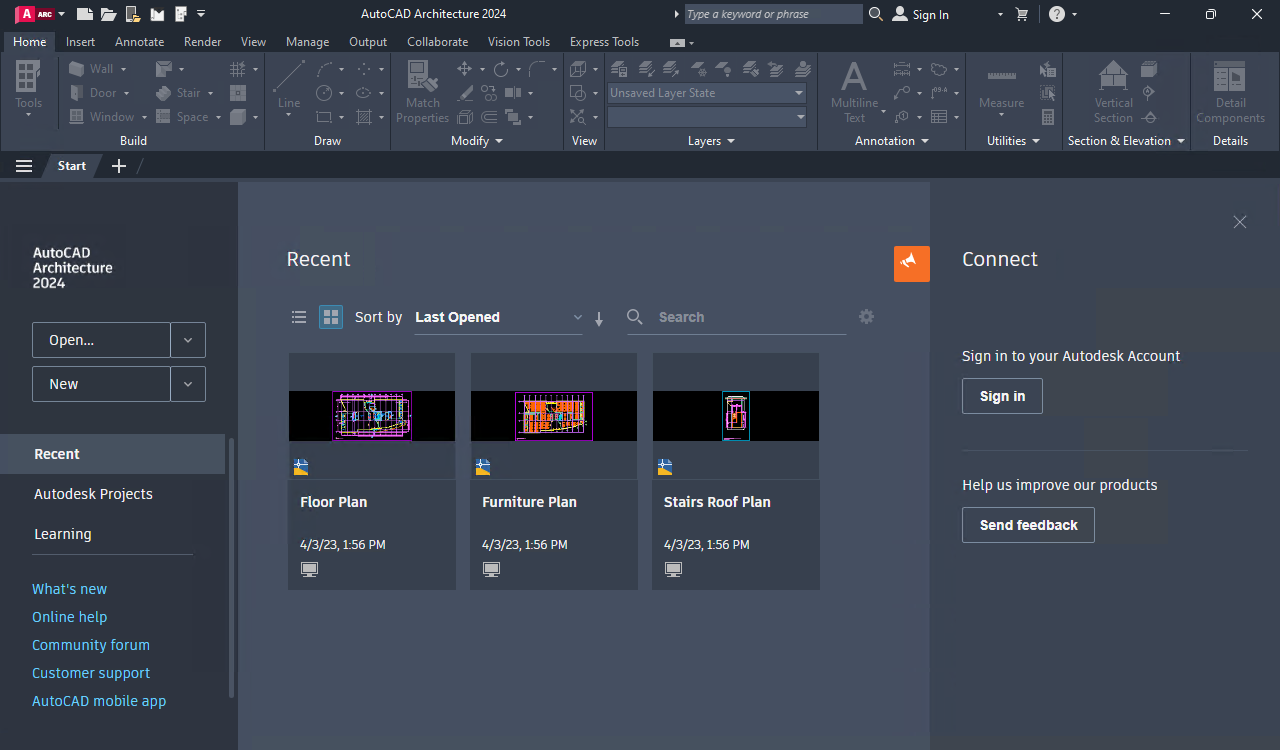
Task: Click the Move tool in Modify panel
Action: pos(464,69)
